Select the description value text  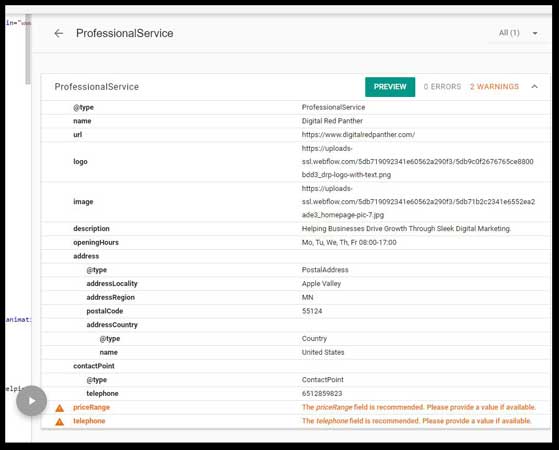tap(406, 229)
